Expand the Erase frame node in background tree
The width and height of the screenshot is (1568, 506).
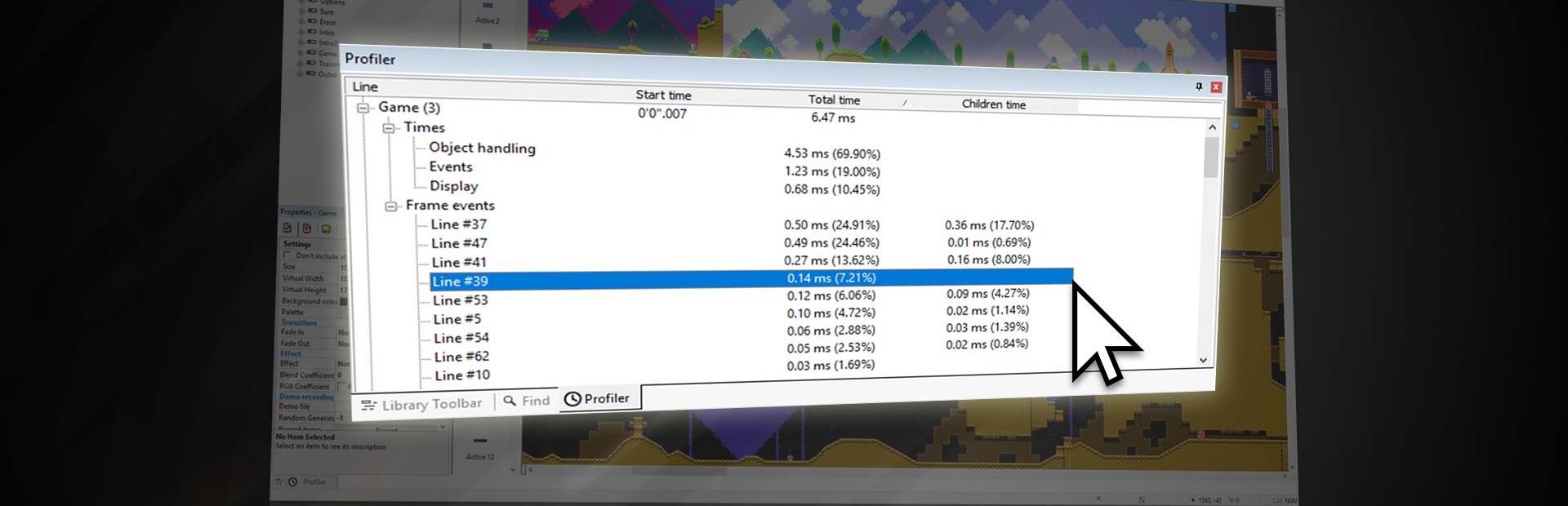pyautogui.click(x=301, y=22)
